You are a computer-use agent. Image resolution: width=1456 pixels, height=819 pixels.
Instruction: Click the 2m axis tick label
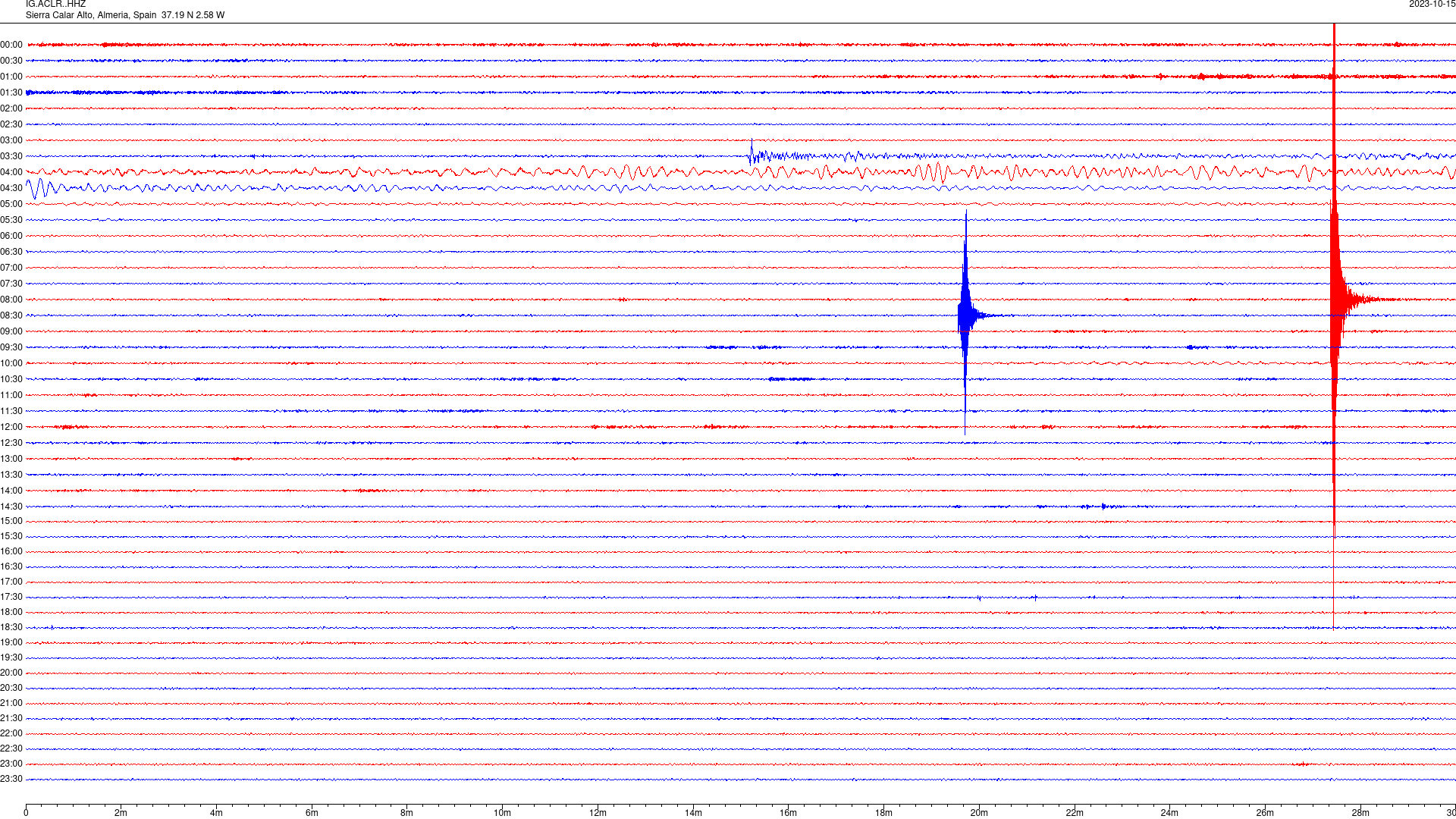pyautogui.click(x=121, y=813)
